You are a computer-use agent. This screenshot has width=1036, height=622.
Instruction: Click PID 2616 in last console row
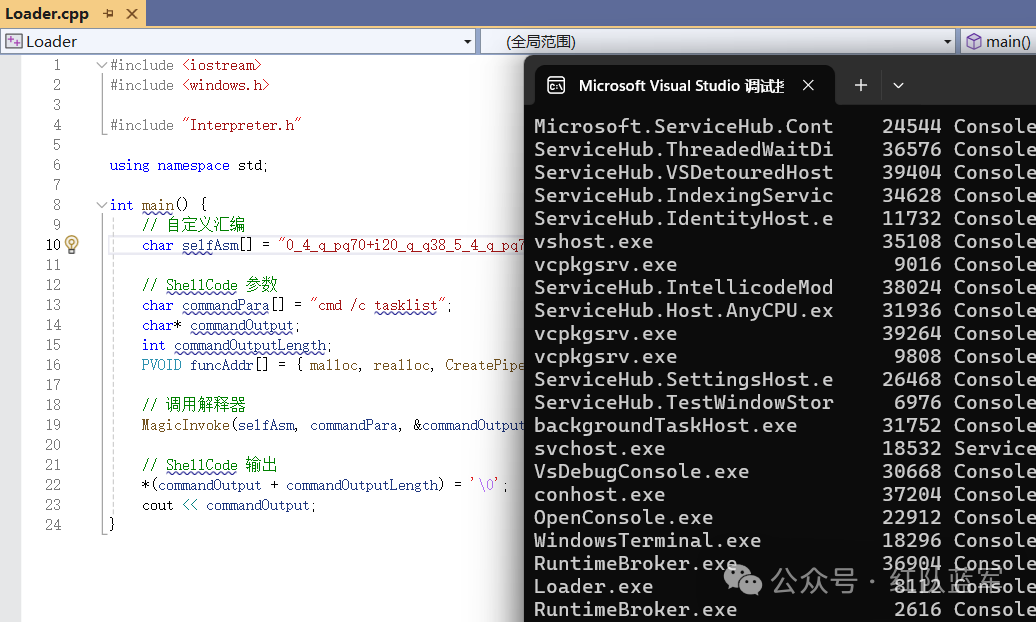(x=918, y=609)
